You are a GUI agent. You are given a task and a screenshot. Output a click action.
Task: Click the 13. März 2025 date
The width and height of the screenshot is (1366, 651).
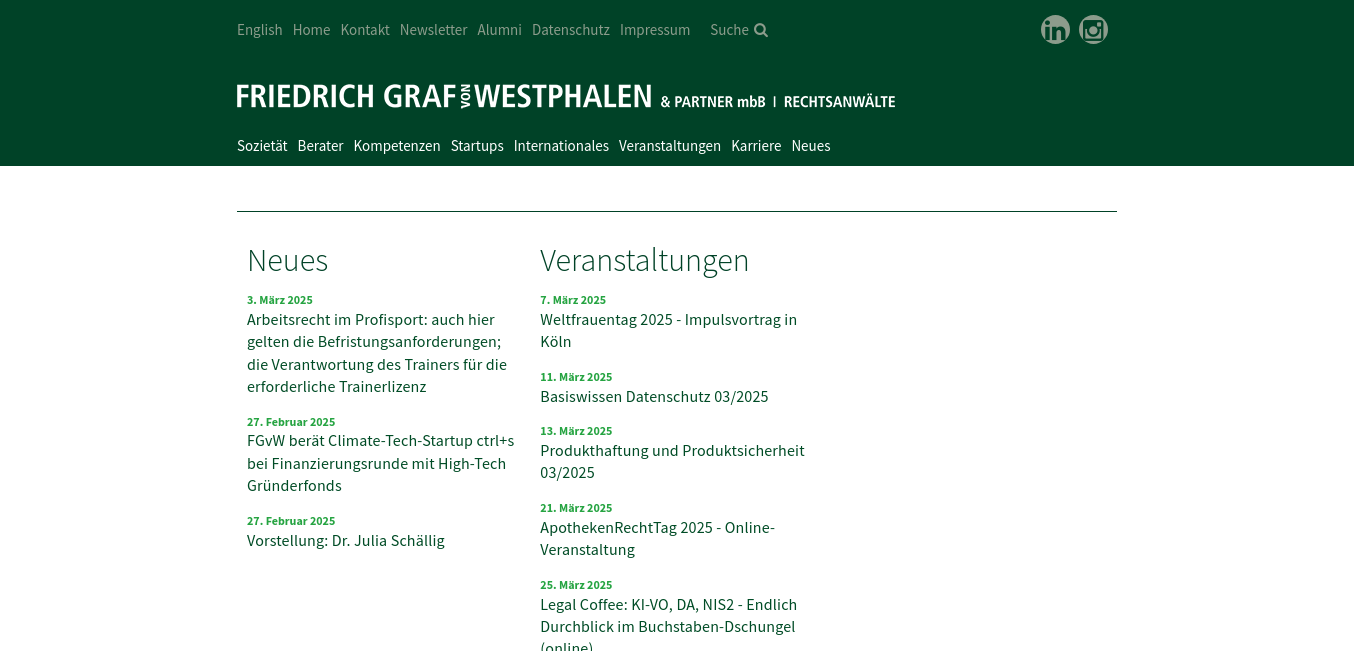point(576,431)
